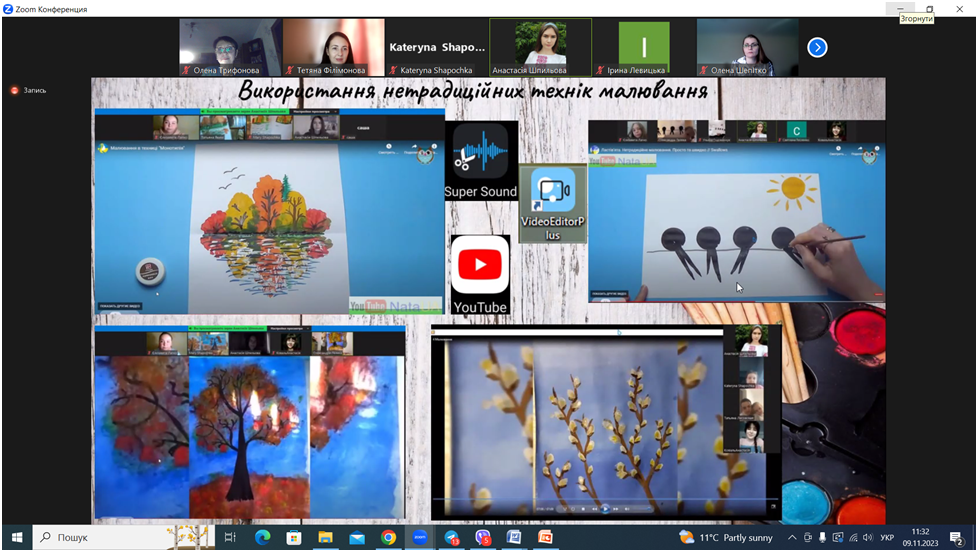This screenshot has width=978, height=552.
Task: Open Microsoft Edge from the taskbar
Action: pyautogui.click(x=262, y=538)
